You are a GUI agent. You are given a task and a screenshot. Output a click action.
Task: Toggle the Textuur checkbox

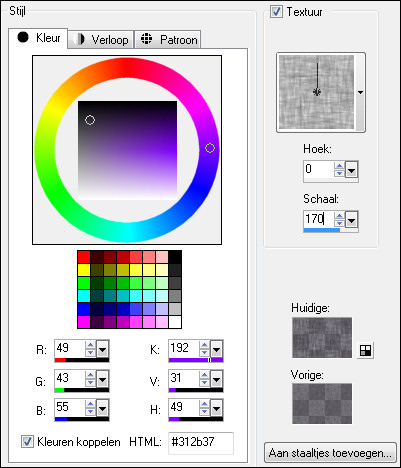(276, 12)
